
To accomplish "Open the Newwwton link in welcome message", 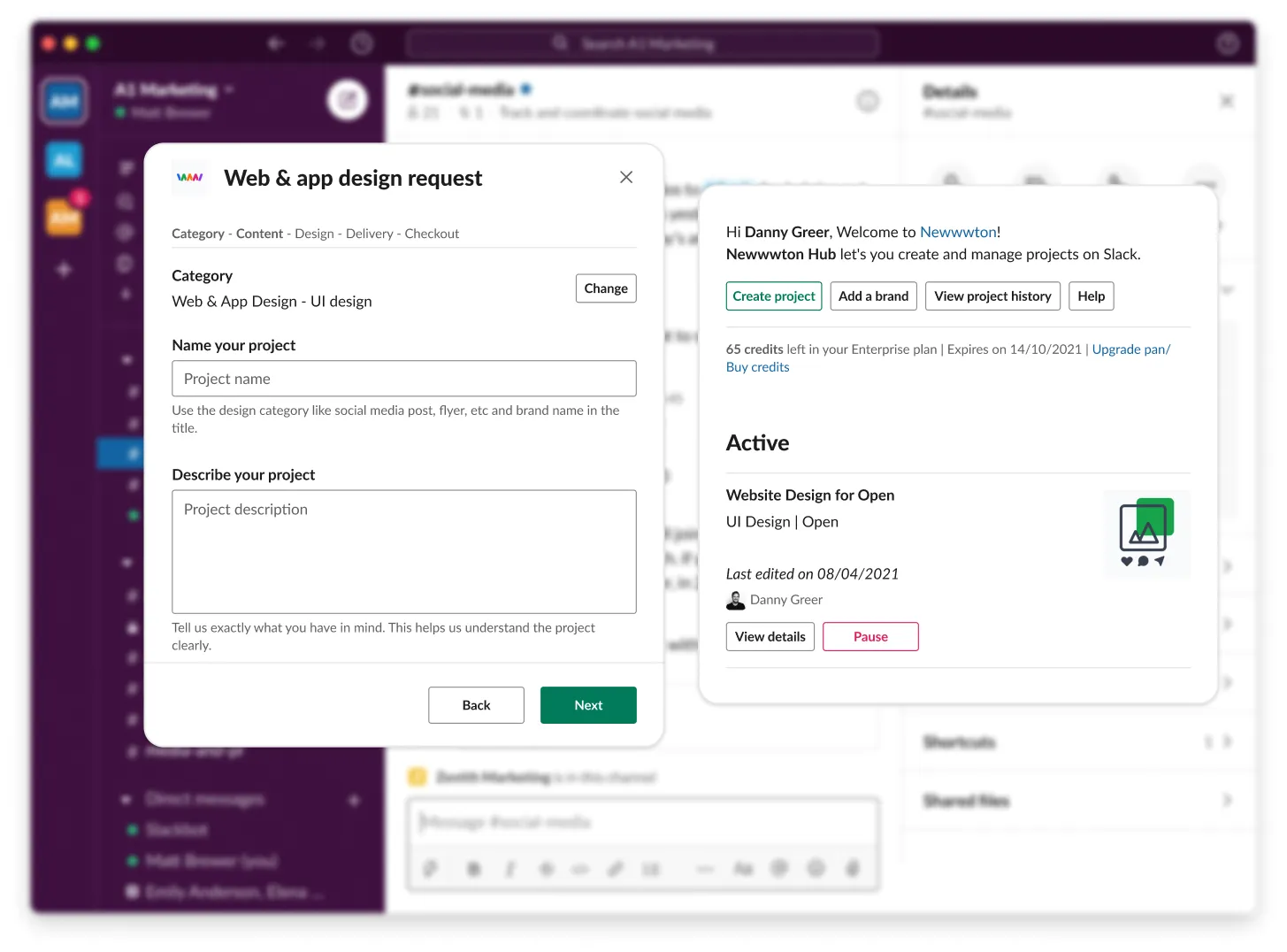I will [x=958, y=232].
